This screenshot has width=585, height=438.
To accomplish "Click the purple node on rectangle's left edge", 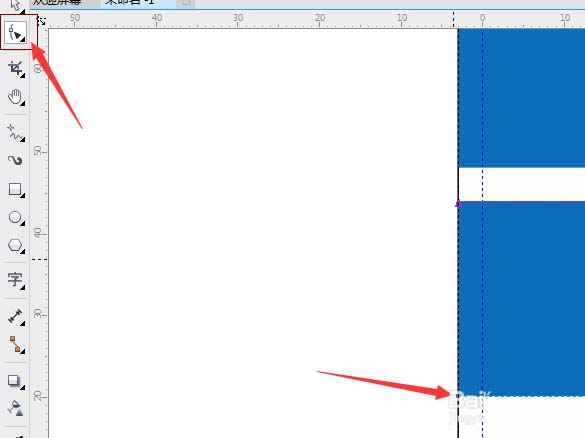I will pos(459,204).
